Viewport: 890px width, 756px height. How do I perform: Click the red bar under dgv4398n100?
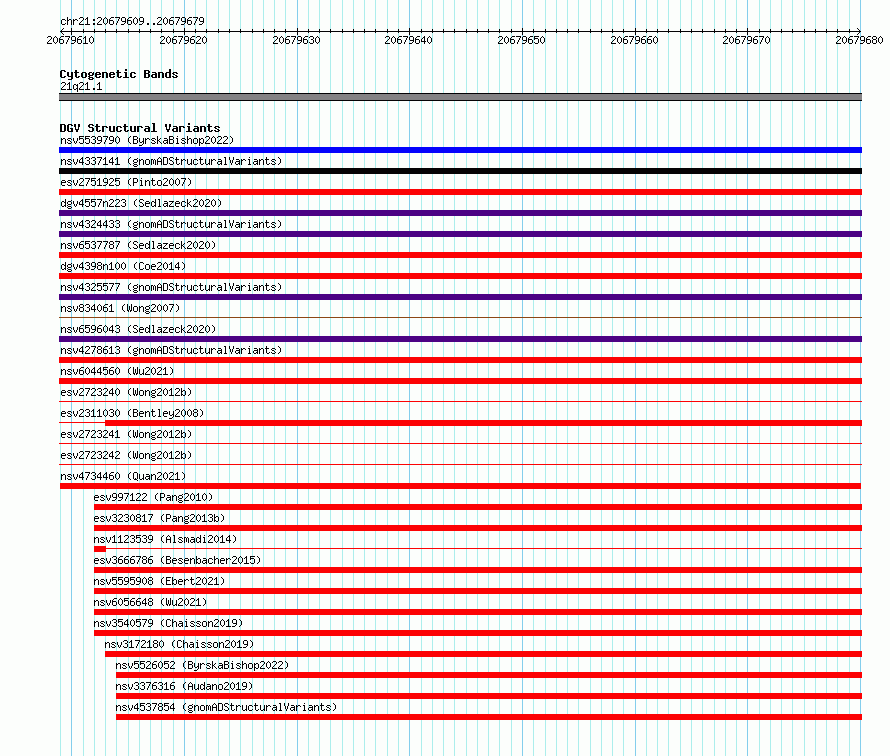(460, 276)
